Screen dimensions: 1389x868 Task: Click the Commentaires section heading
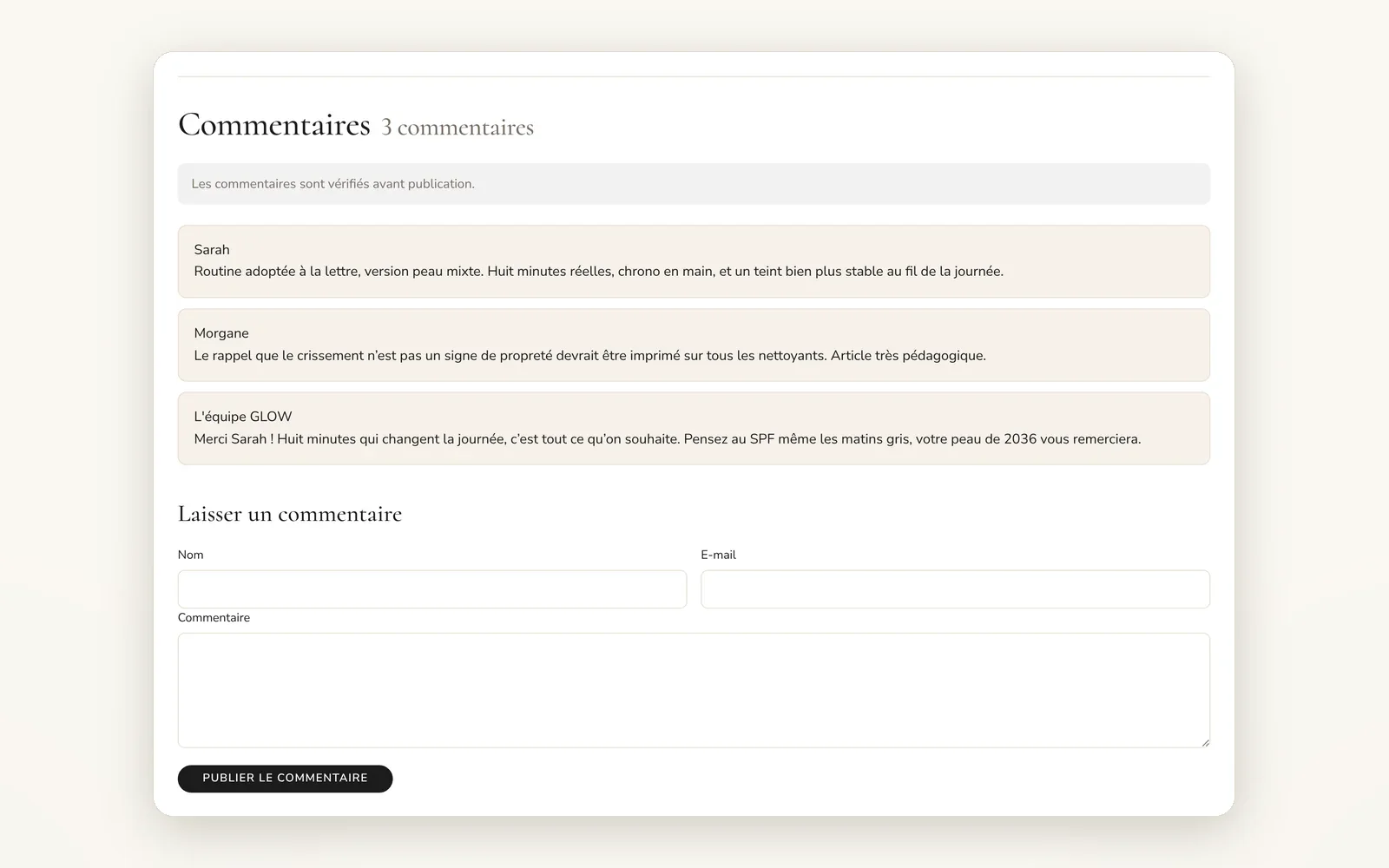point(274,125)
